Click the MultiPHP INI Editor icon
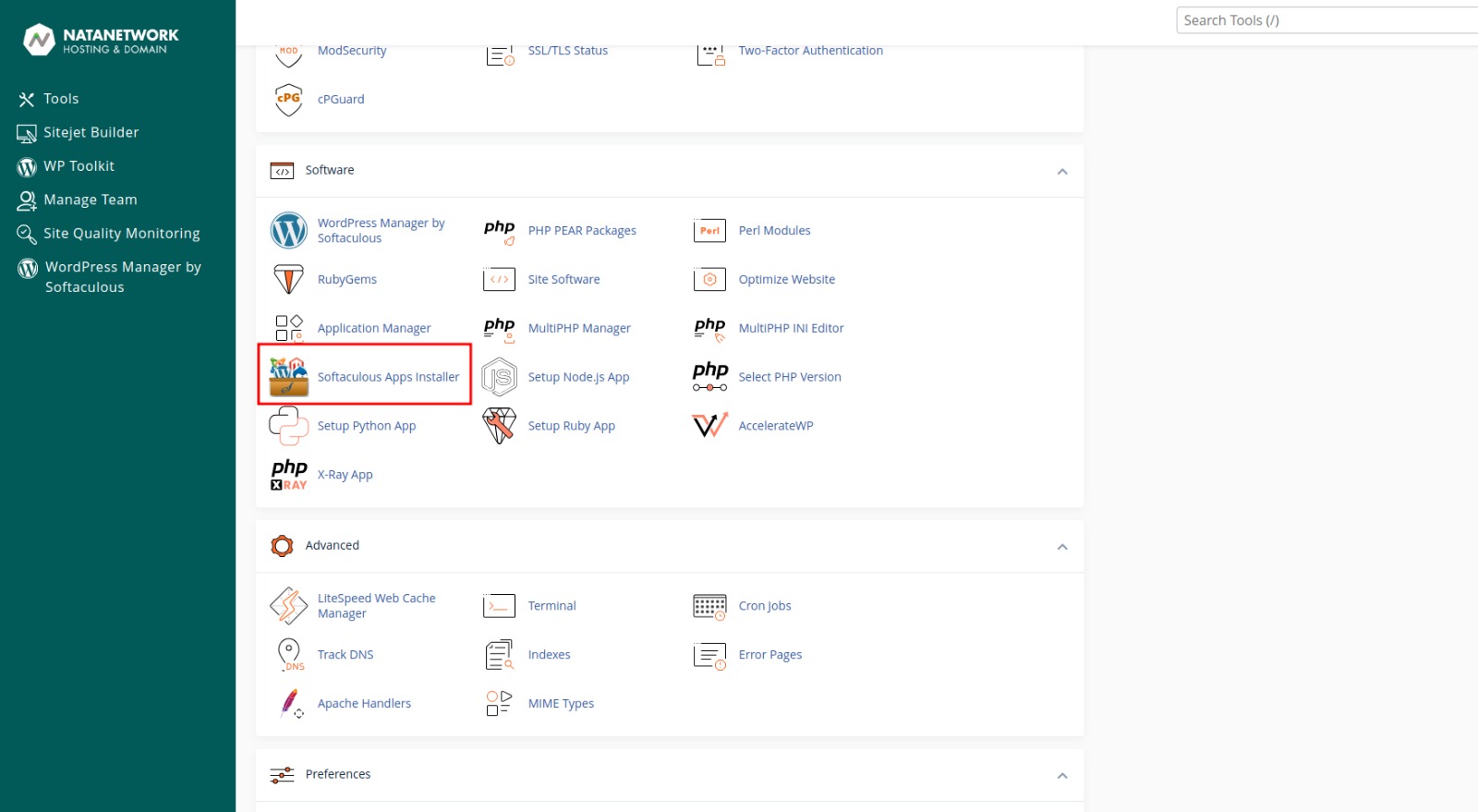 click(709, 328)
